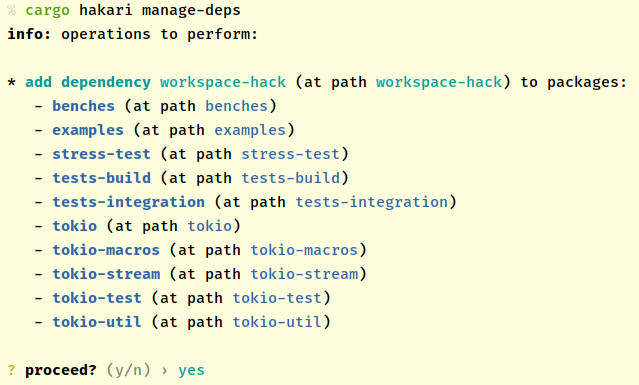This screenshot has height=385, width=639.
Task: Click the orange question mark prompt icon
Action: pos(11,370)
